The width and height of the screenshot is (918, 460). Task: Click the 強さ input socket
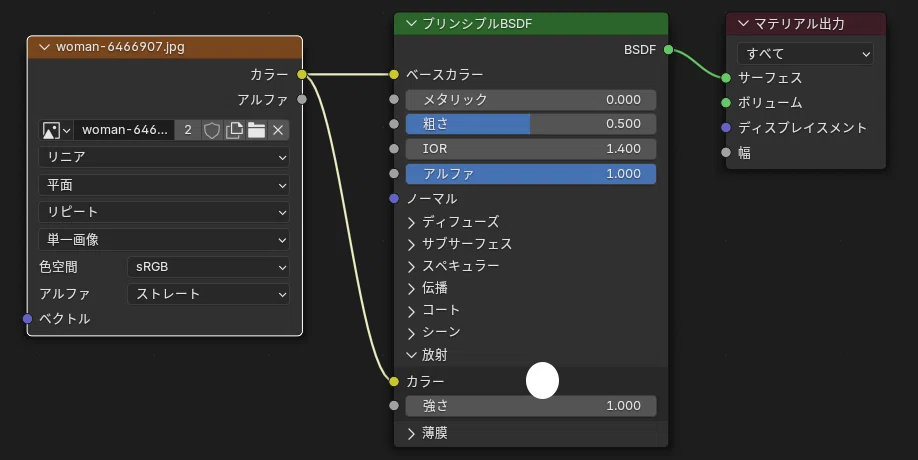point(394,406)
